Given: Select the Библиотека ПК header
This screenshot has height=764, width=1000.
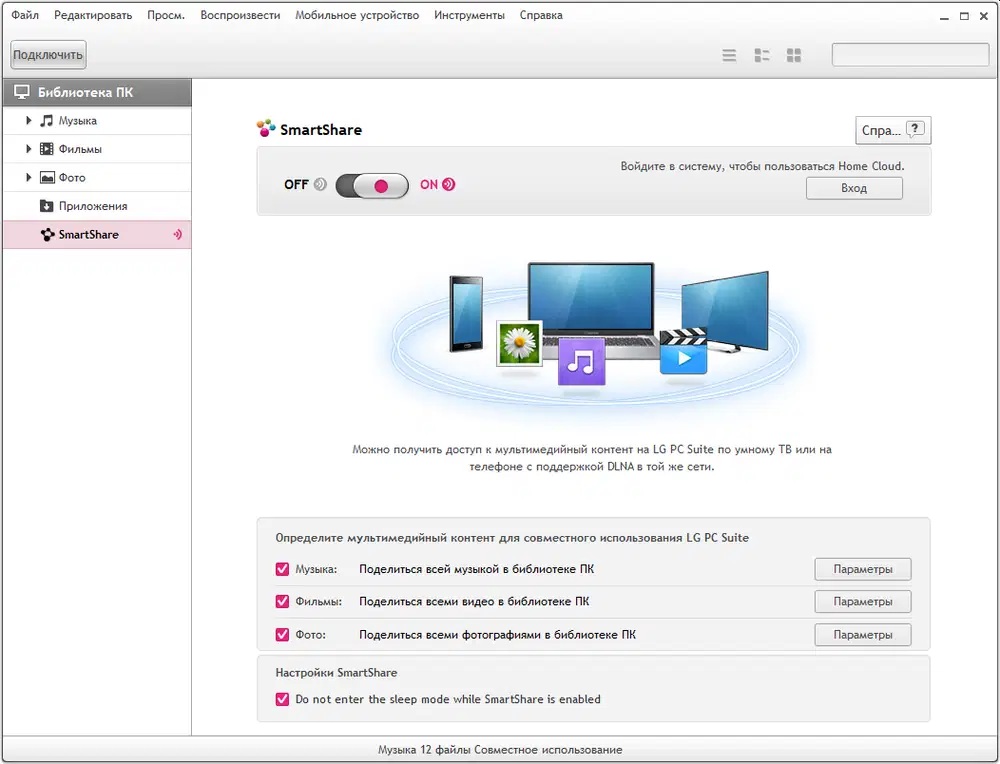Looking at the screenshot, I should [x=97, y=92].
